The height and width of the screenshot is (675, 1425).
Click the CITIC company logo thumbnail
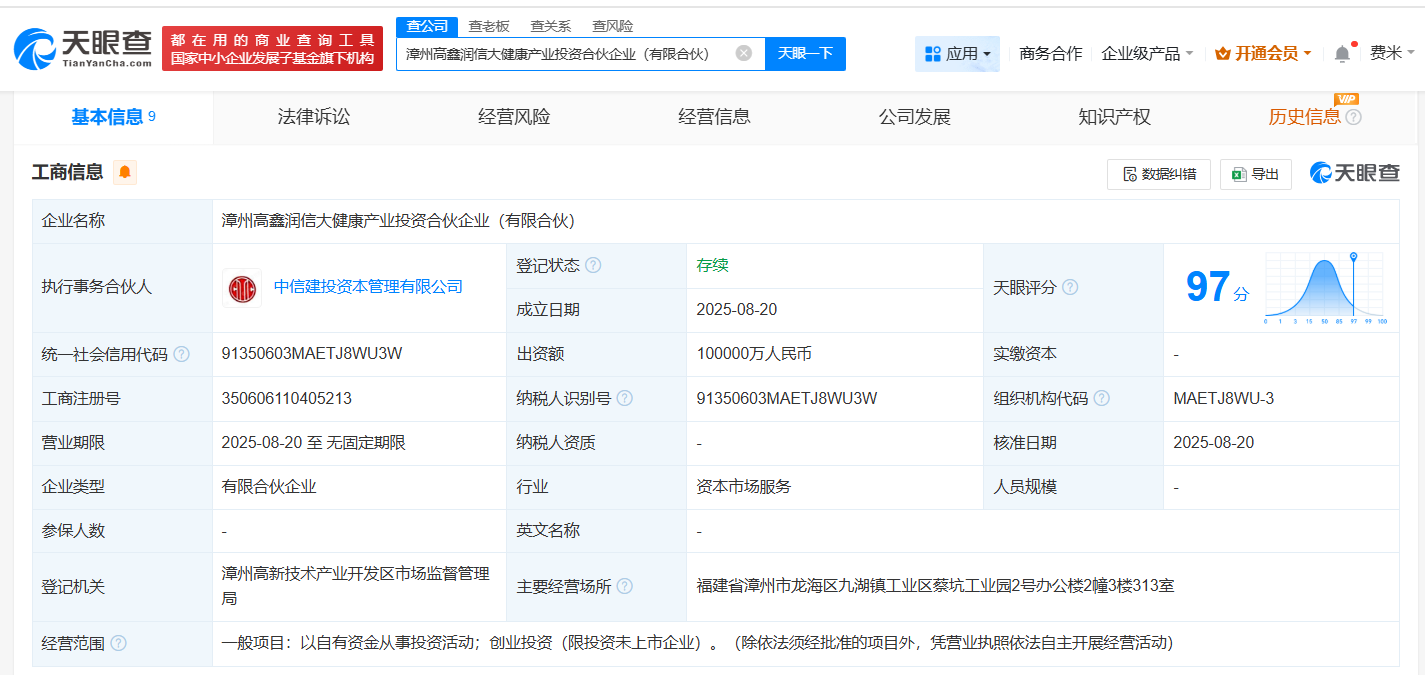[x=242, y=288]
